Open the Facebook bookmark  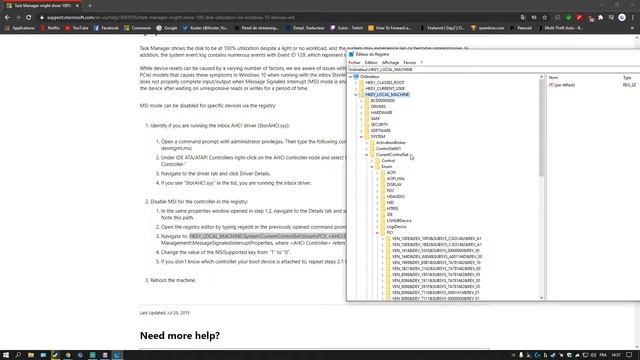(106, 28)
